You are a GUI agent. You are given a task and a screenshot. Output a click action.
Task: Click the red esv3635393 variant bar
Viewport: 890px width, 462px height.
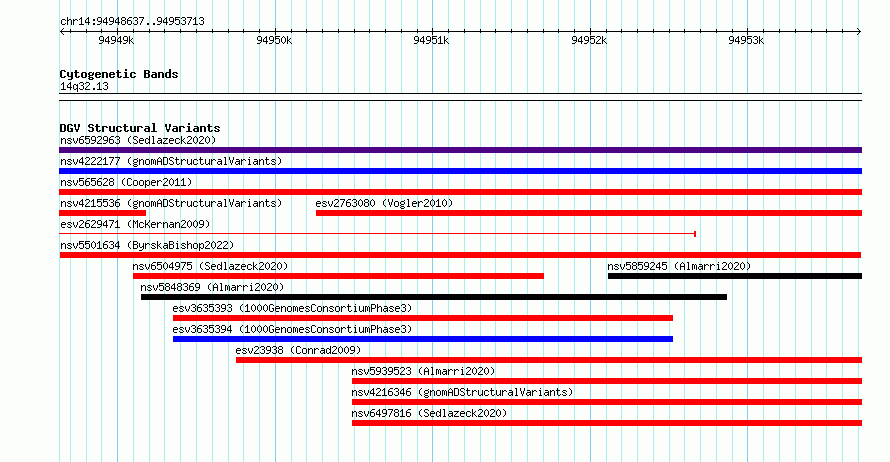click(x=423, y=318)
